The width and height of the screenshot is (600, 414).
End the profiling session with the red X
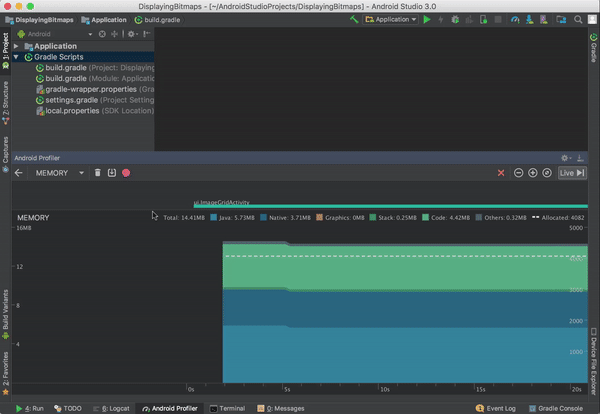(x=501, y=173)
